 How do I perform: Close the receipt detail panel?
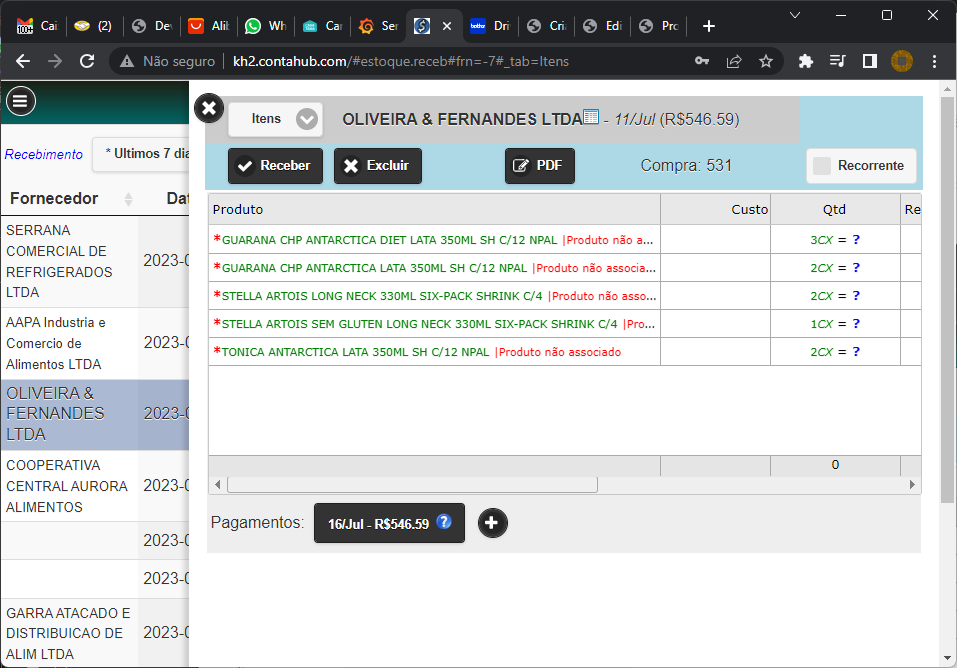click(x=209, y=109)
